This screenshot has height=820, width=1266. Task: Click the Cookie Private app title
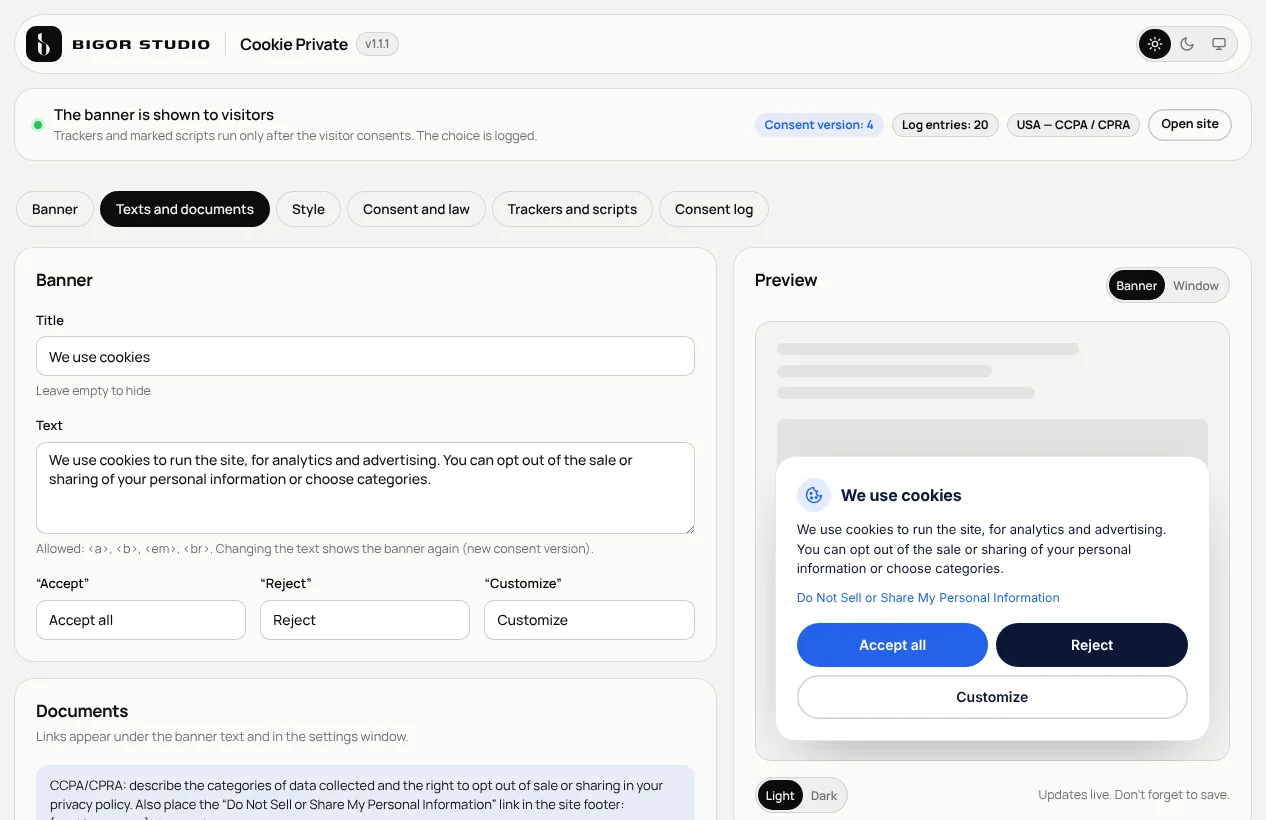point(294,44)
